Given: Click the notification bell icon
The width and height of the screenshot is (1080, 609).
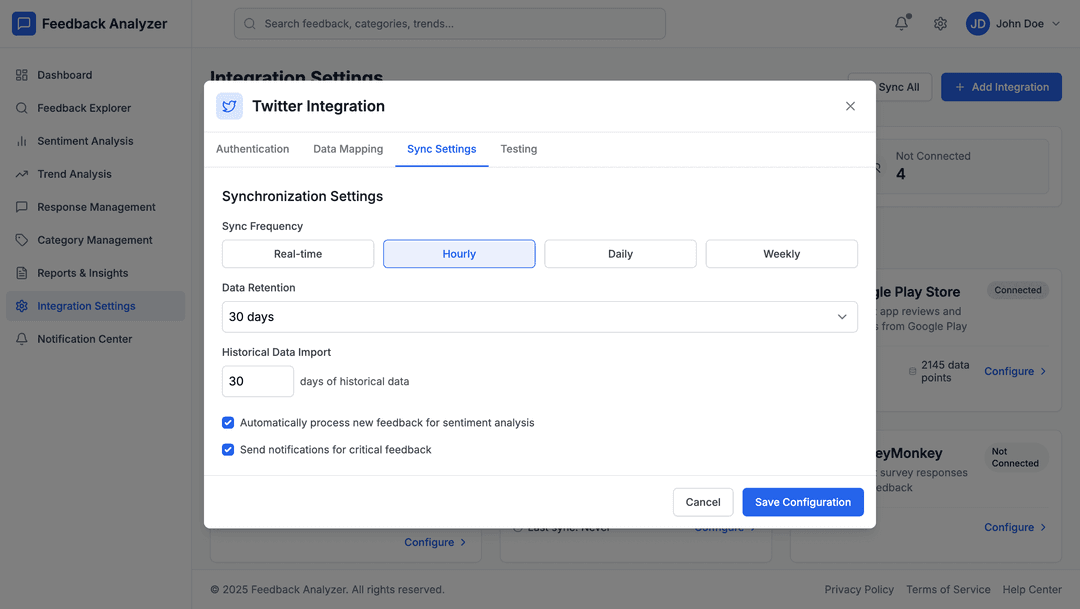Looking at the screenshot, I should [x=902, y=24].
